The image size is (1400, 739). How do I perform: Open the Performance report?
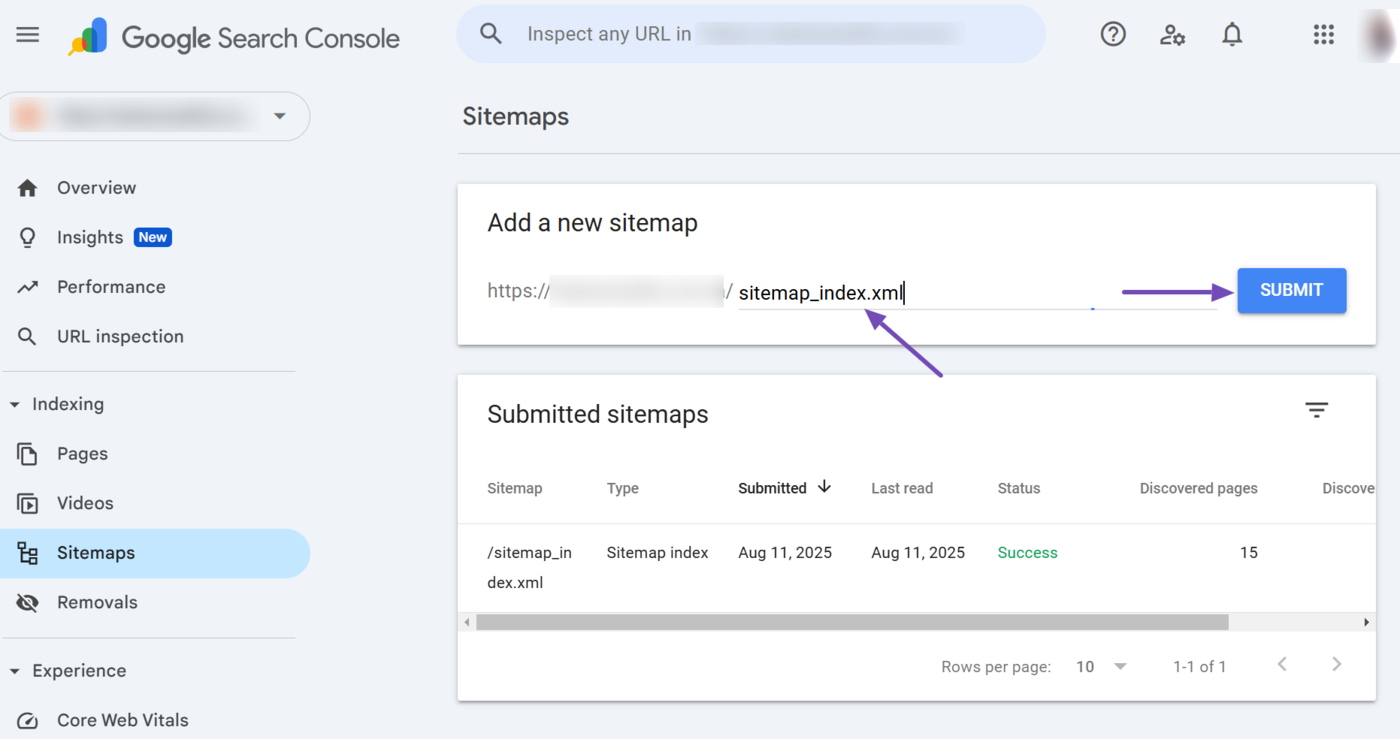point(111,287)
